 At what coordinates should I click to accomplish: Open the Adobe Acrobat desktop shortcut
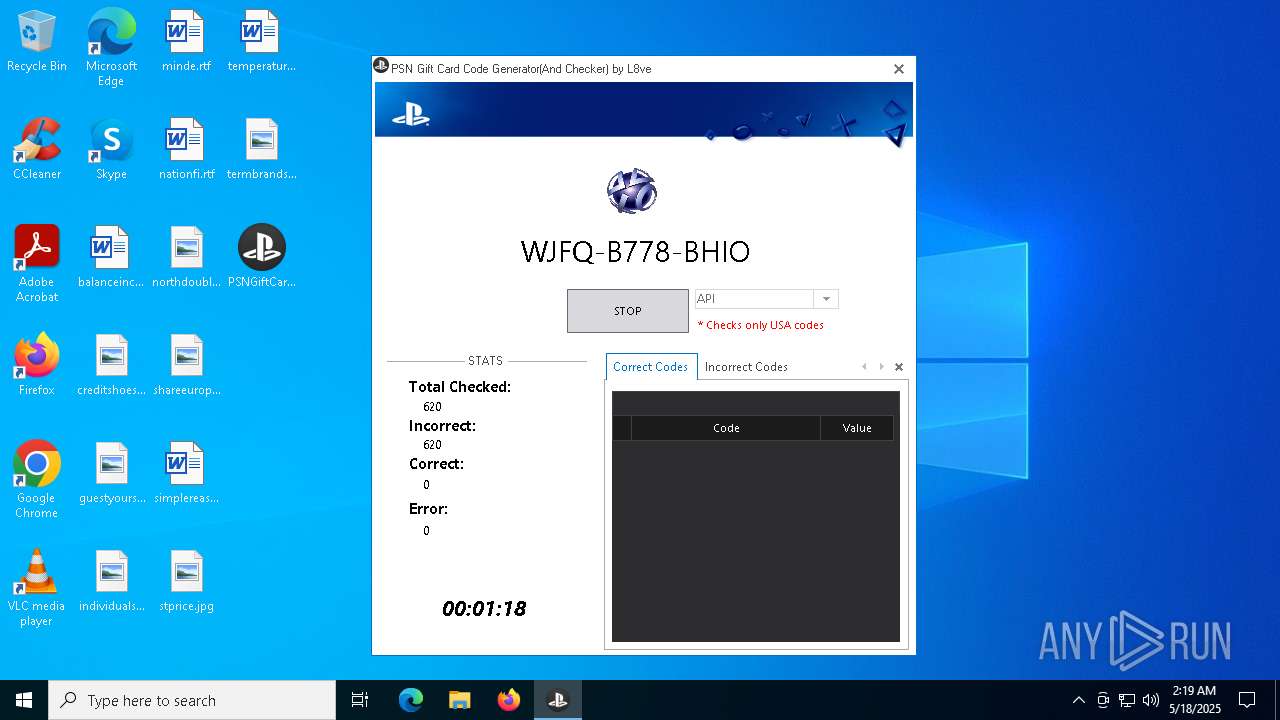pyautogui.click(x=37, y=263)
